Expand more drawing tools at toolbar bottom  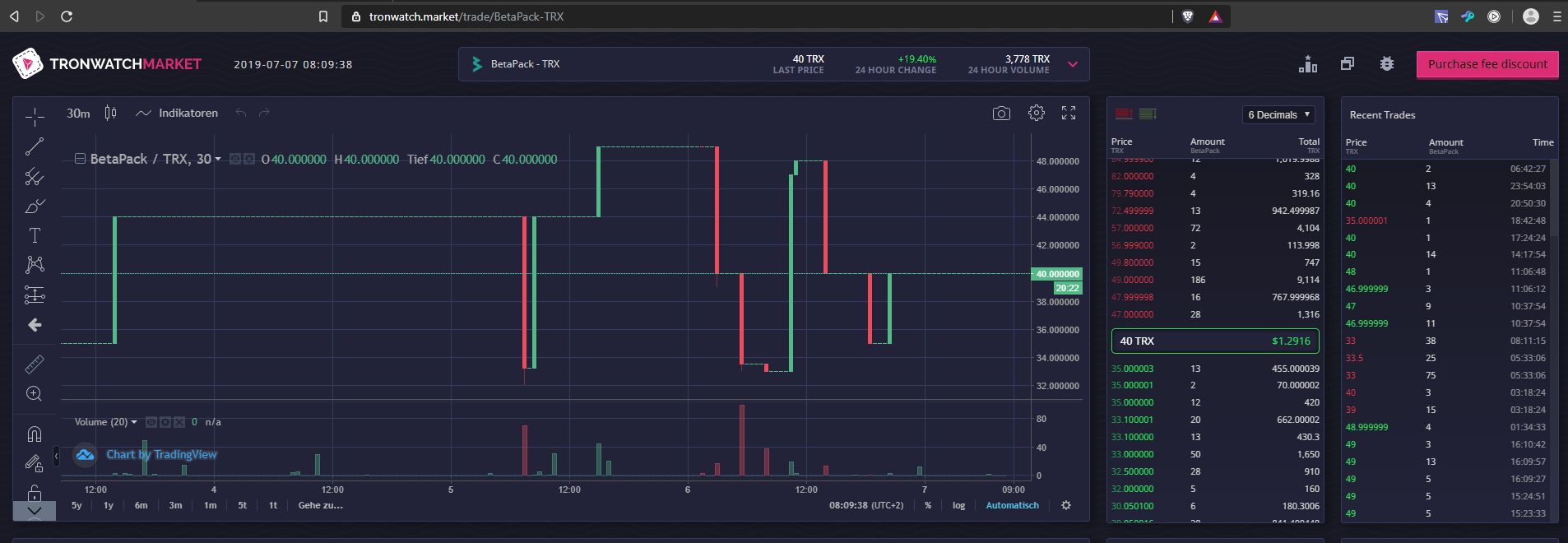click(35, 511)
